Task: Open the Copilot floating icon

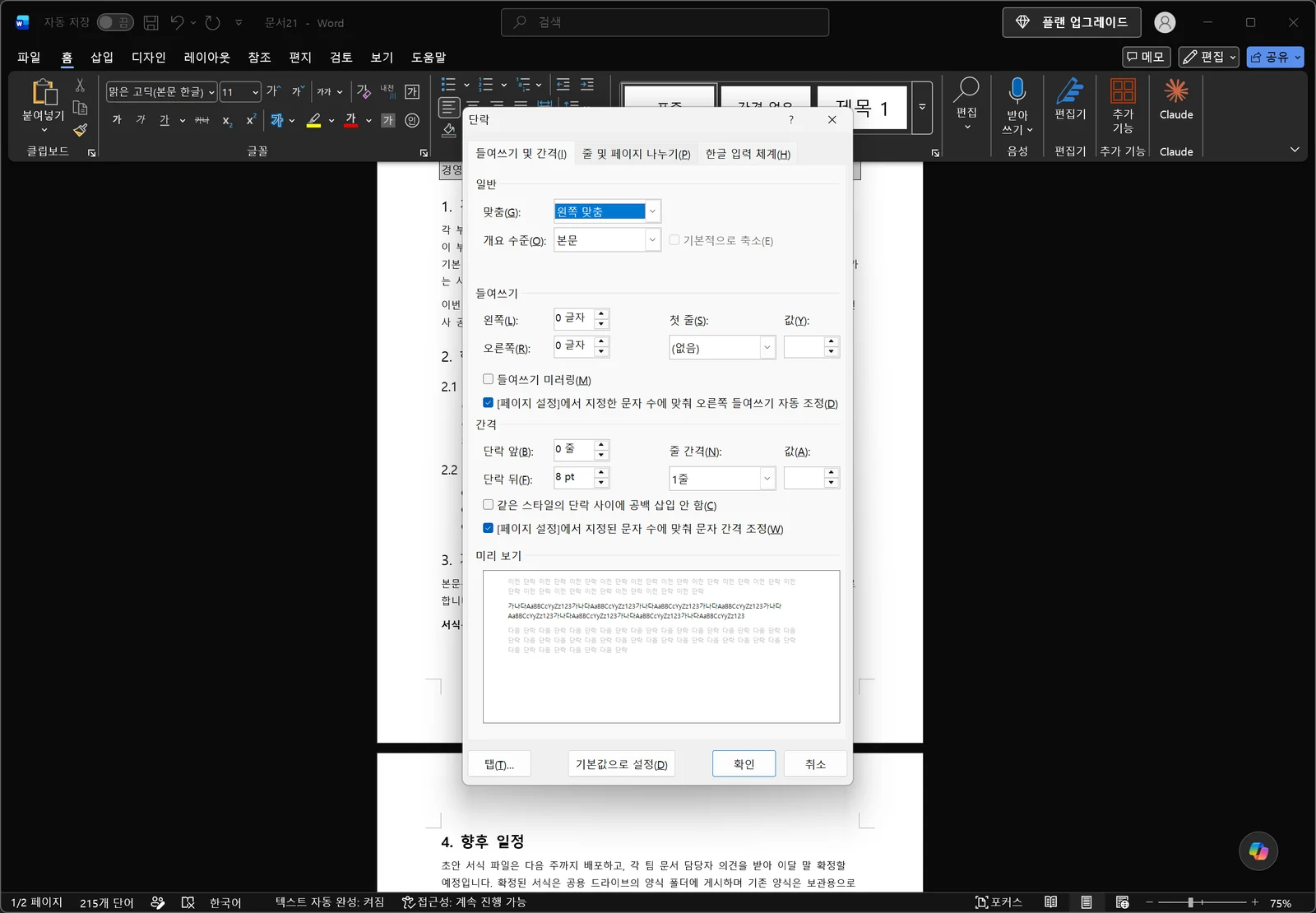Action: 1258,851
